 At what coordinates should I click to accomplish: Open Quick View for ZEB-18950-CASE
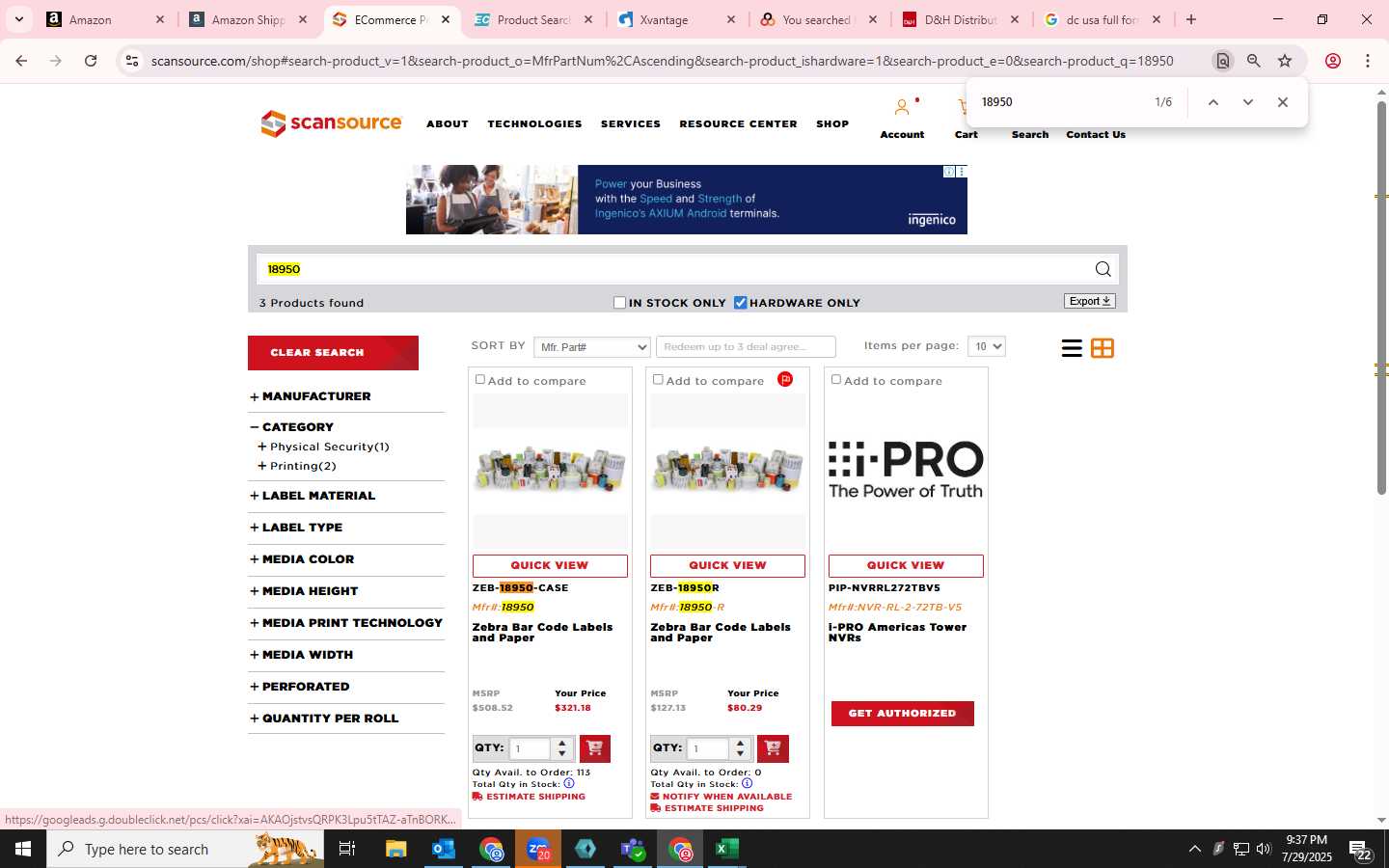click(550, 565)
